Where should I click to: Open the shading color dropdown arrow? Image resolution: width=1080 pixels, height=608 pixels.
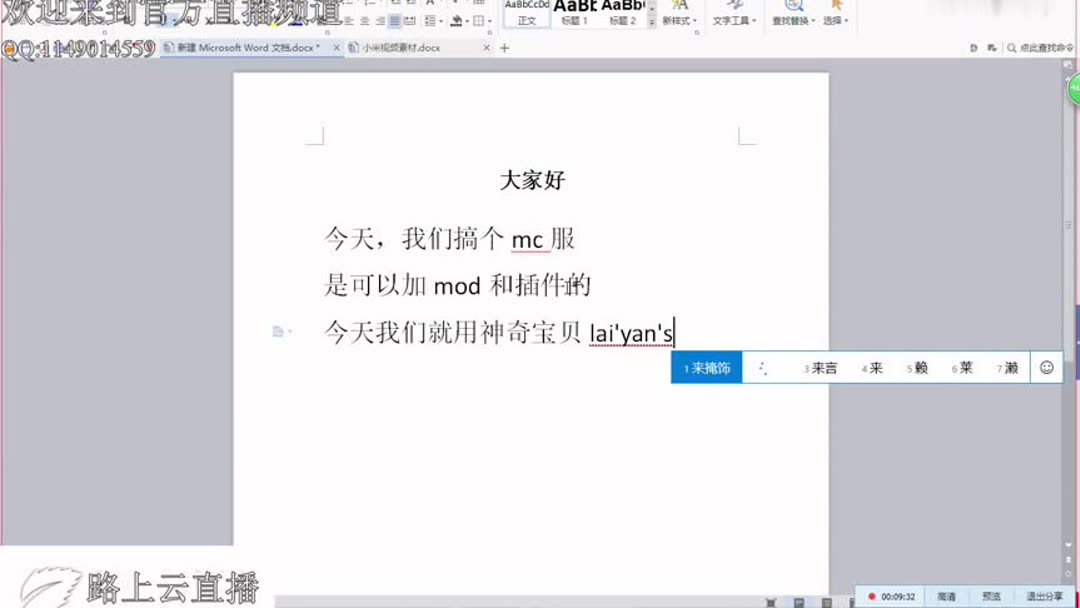coord(467,21)
